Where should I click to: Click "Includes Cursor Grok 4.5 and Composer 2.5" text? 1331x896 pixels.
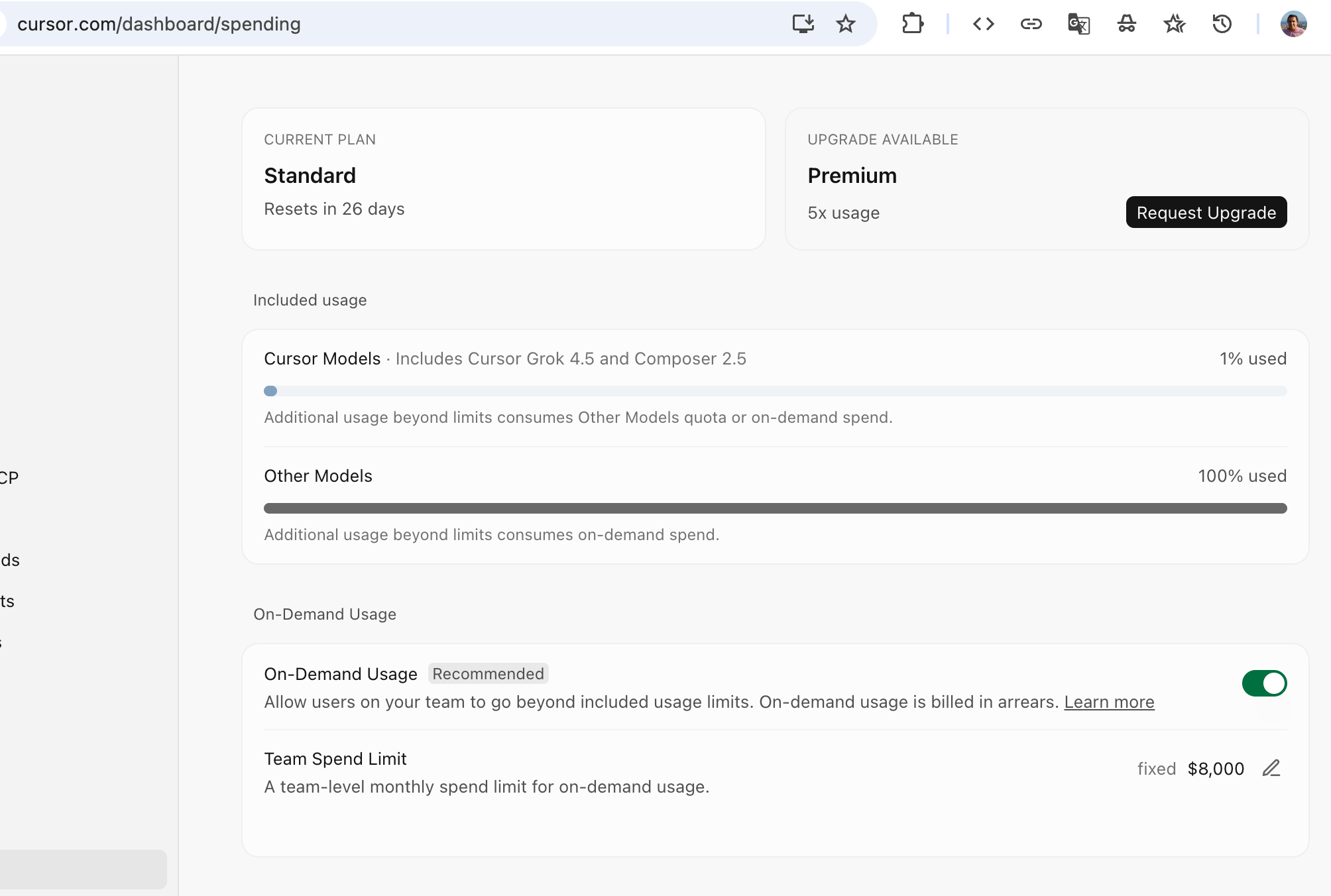click(x=571, y=359)
